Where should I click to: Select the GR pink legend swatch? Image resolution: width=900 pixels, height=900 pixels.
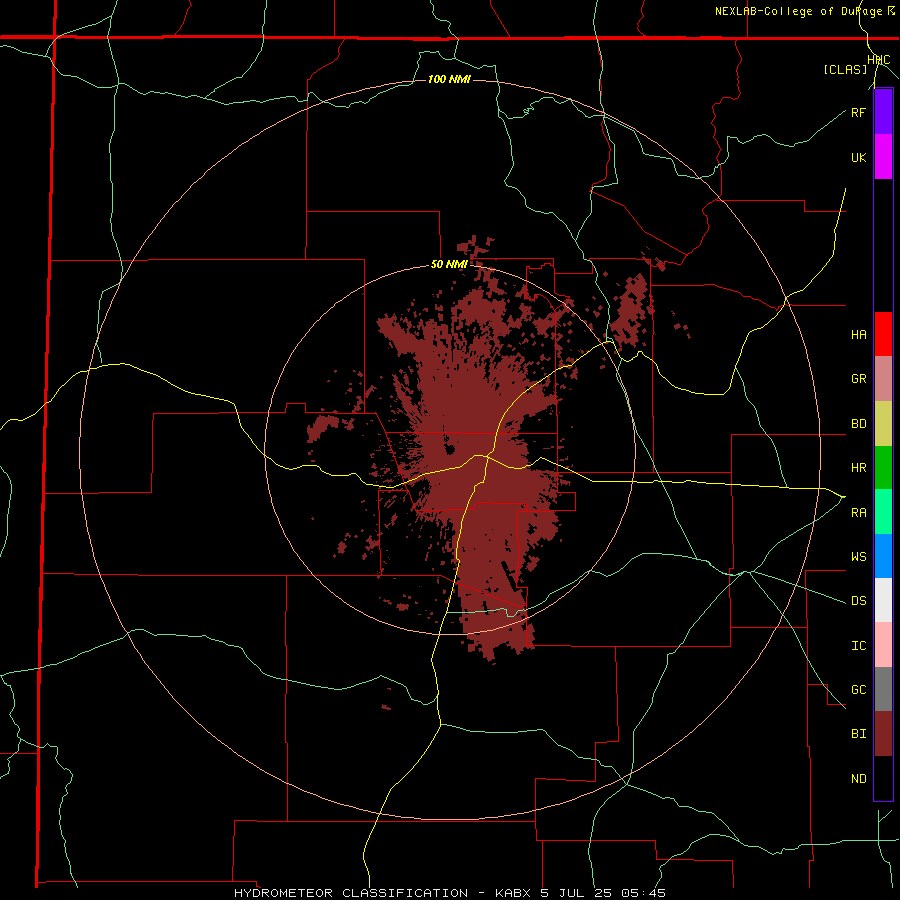click(x=883, y=379)
